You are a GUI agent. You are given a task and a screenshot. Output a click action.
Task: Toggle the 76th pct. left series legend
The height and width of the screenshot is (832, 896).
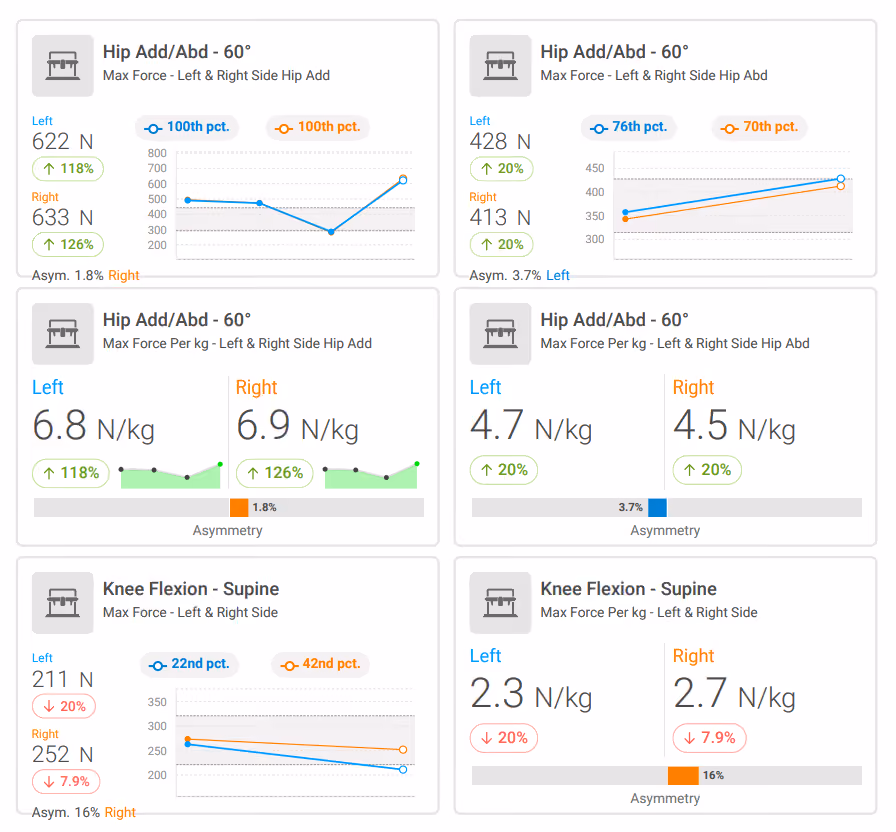pos(629,127)
